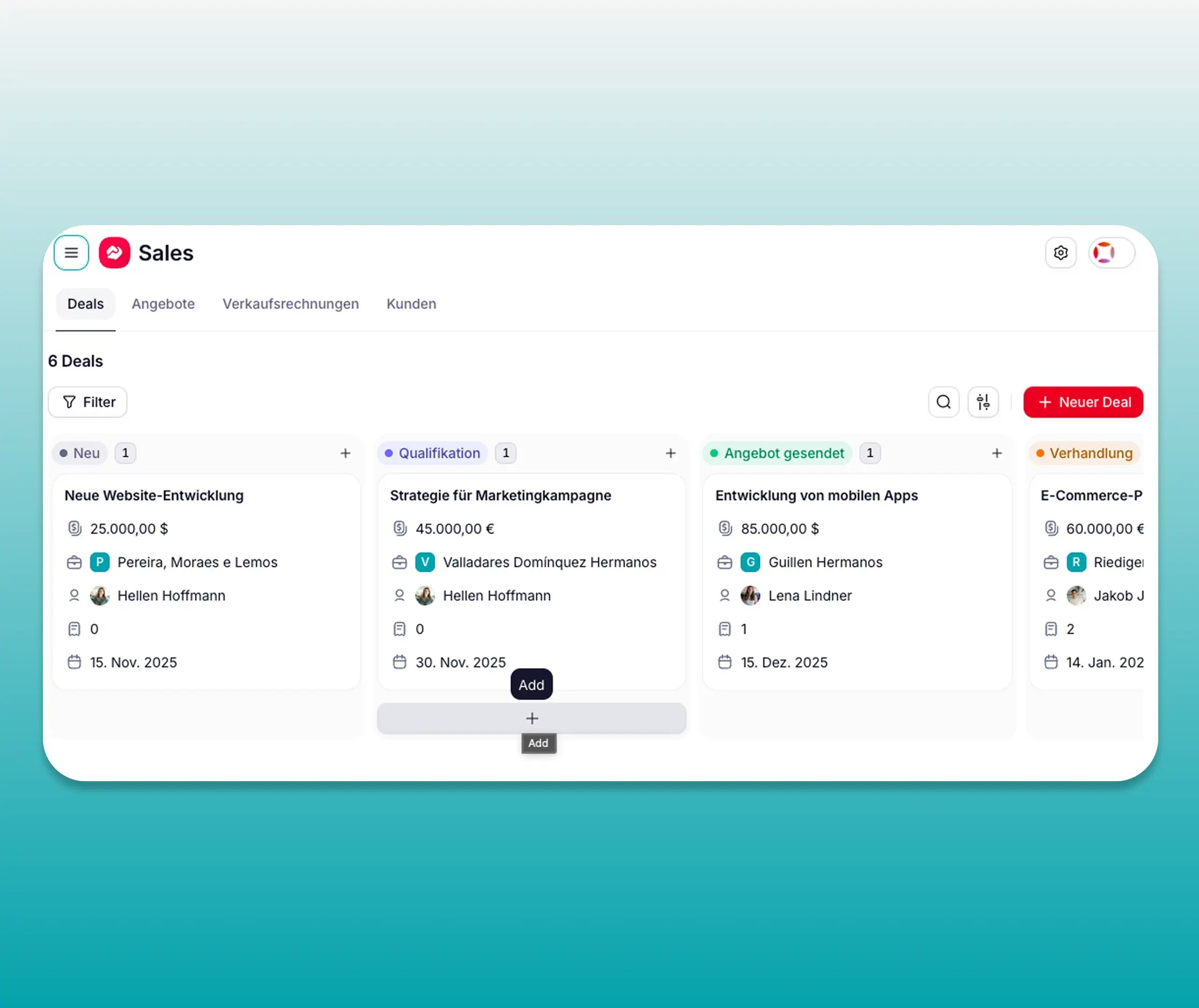
Task: Switch to the Verkaufsrechnungen tab
Action: pos(290,303)
